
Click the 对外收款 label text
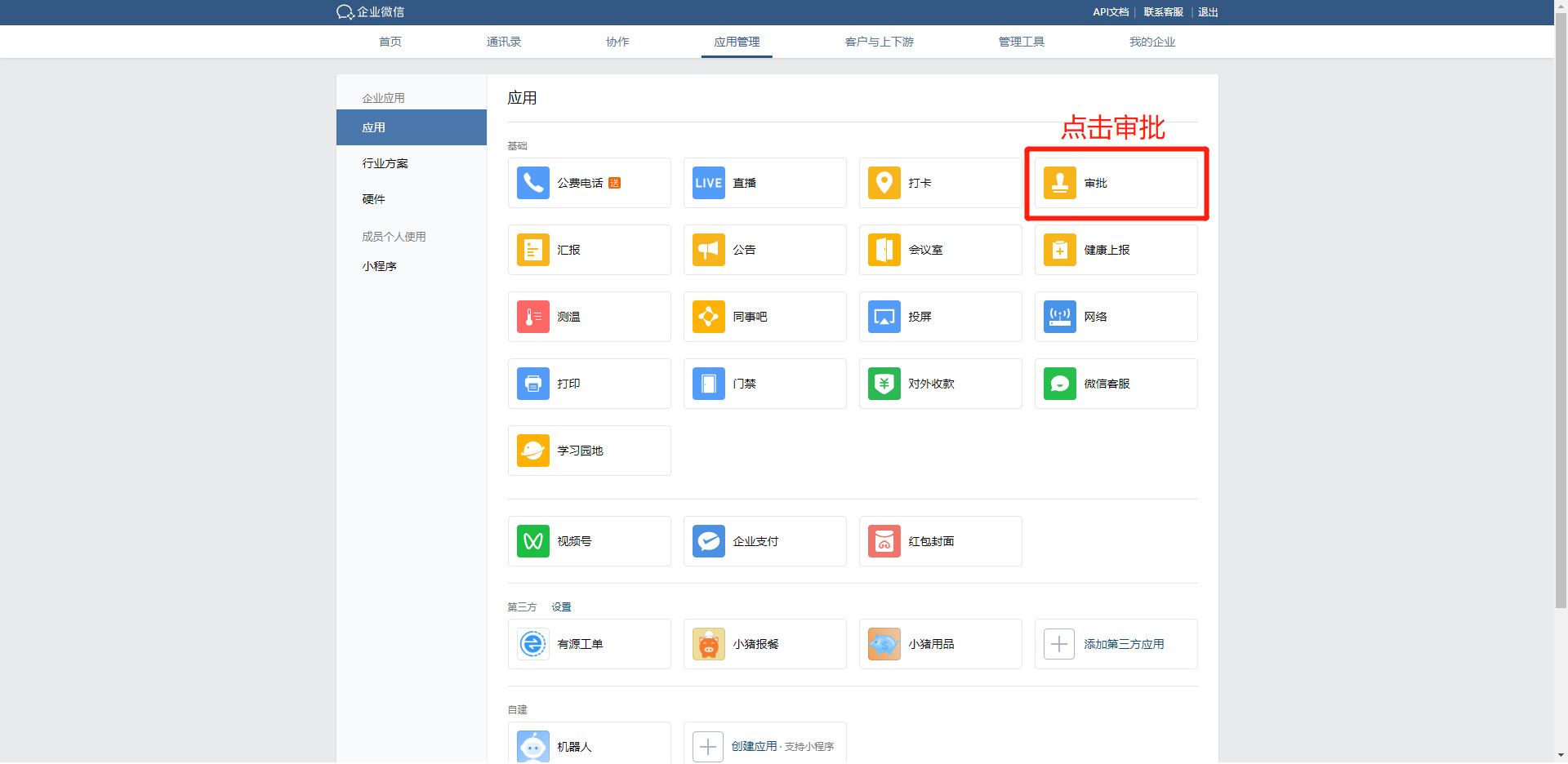coord(931,384)
